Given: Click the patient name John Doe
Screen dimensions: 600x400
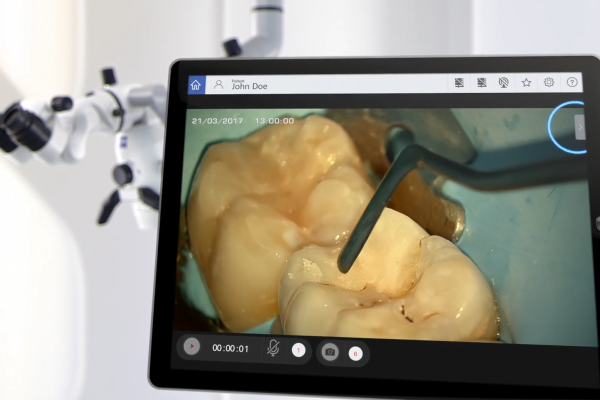Looking at the screenshot, I should coord(249,86).
